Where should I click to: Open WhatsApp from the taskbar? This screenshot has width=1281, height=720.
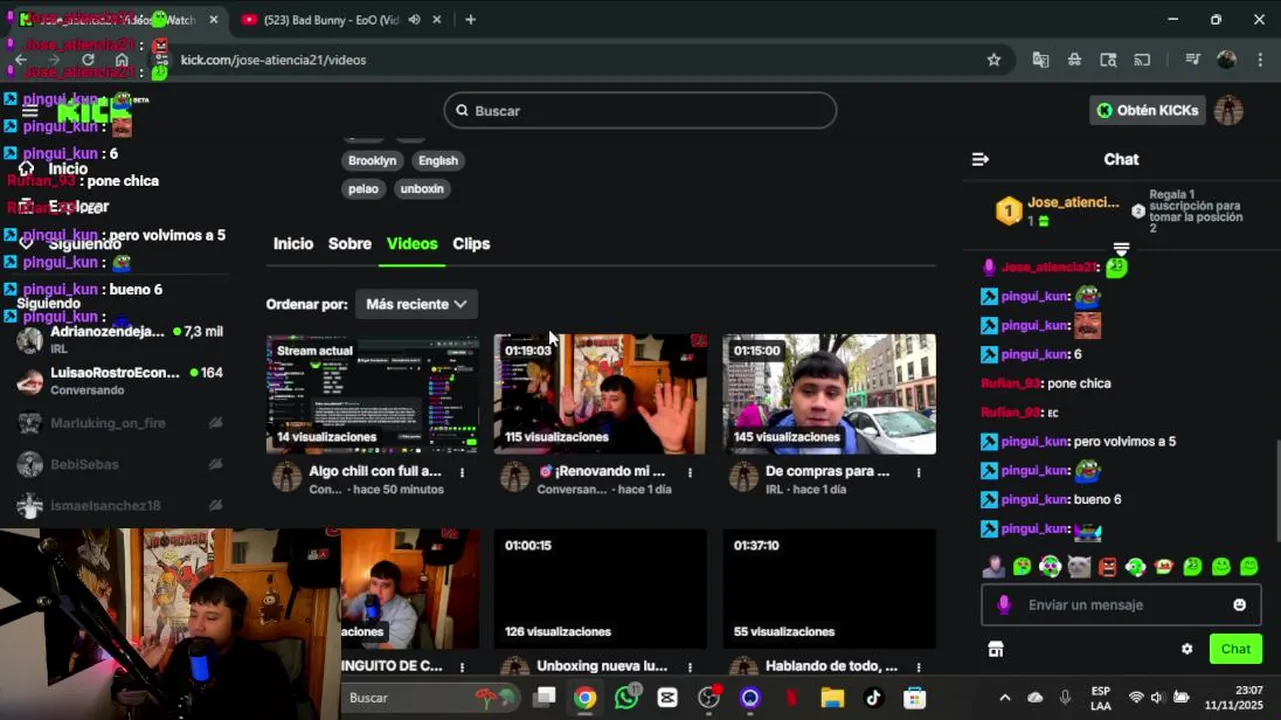pos(627,698)
